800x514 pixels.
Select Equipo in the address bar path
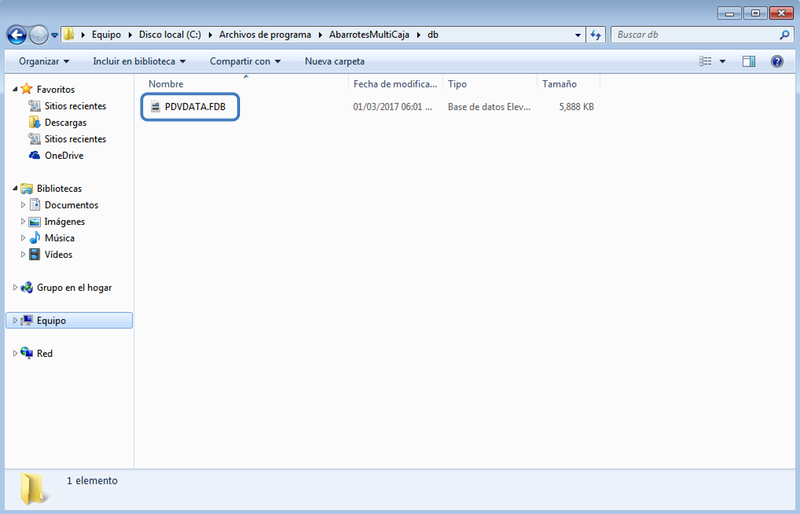click(x=106, y=35)
